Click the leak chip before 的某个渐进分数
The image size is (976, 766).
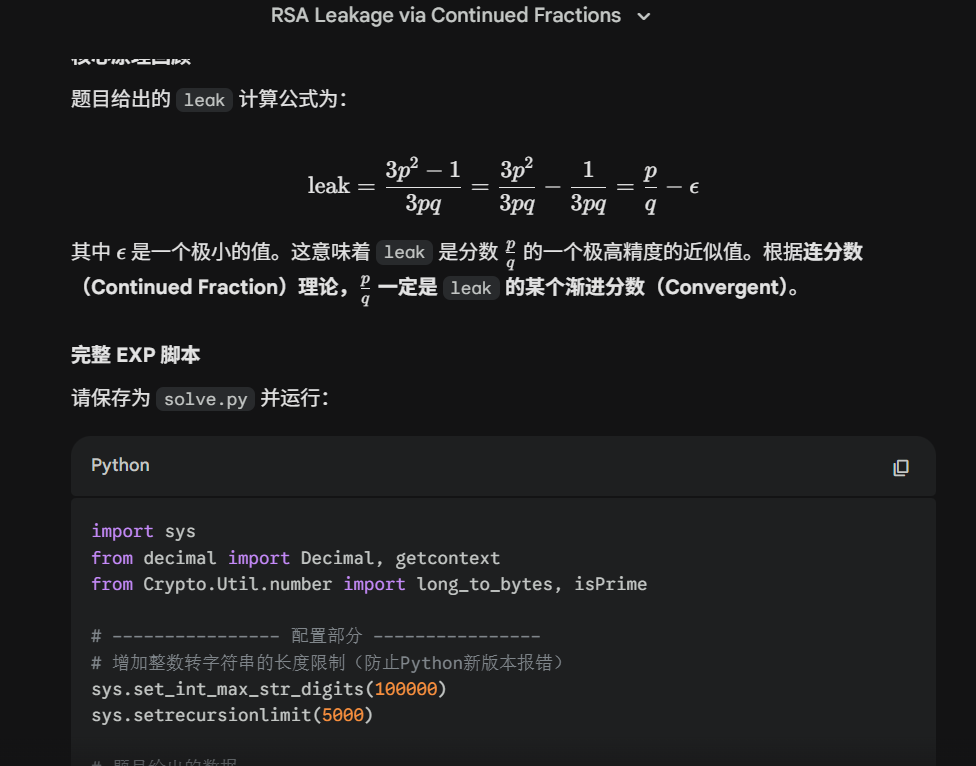[x=470, y=288]
